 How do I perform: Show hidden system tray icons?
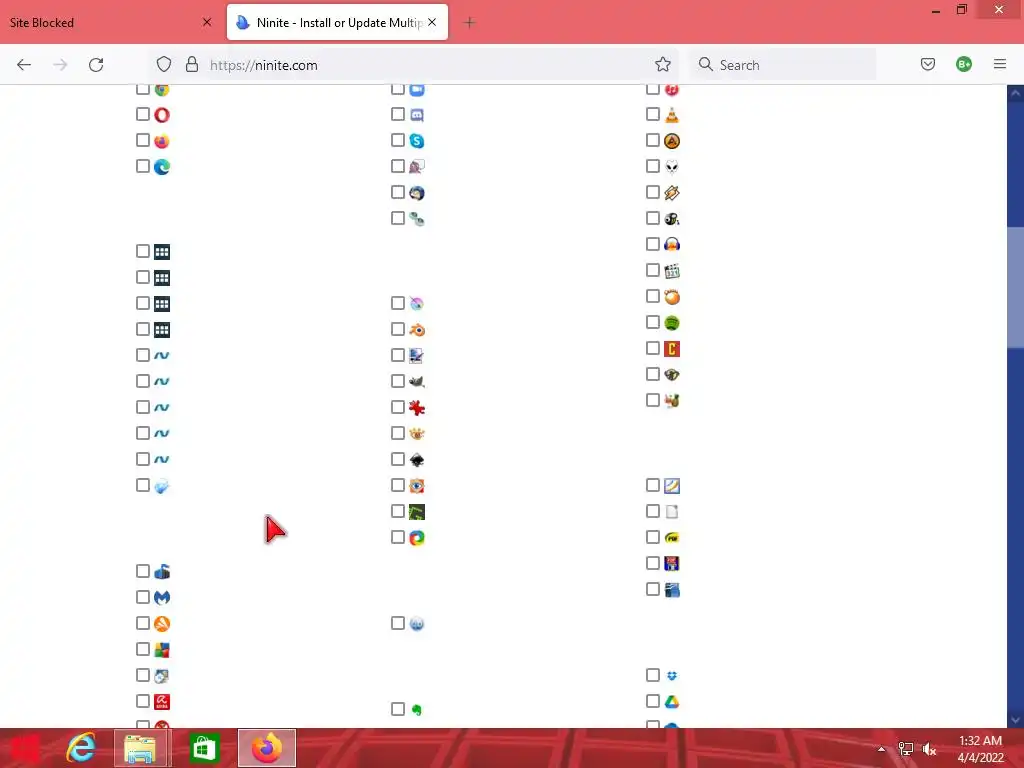(882, 749)
